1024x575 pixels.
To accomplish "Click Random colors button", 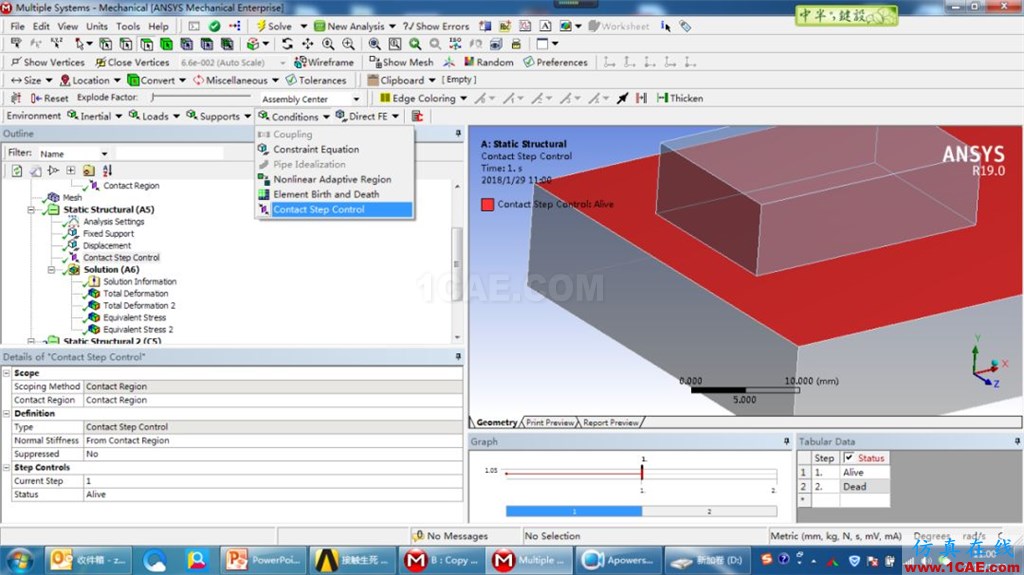I will pyautogui.click(x=488, y=62).
